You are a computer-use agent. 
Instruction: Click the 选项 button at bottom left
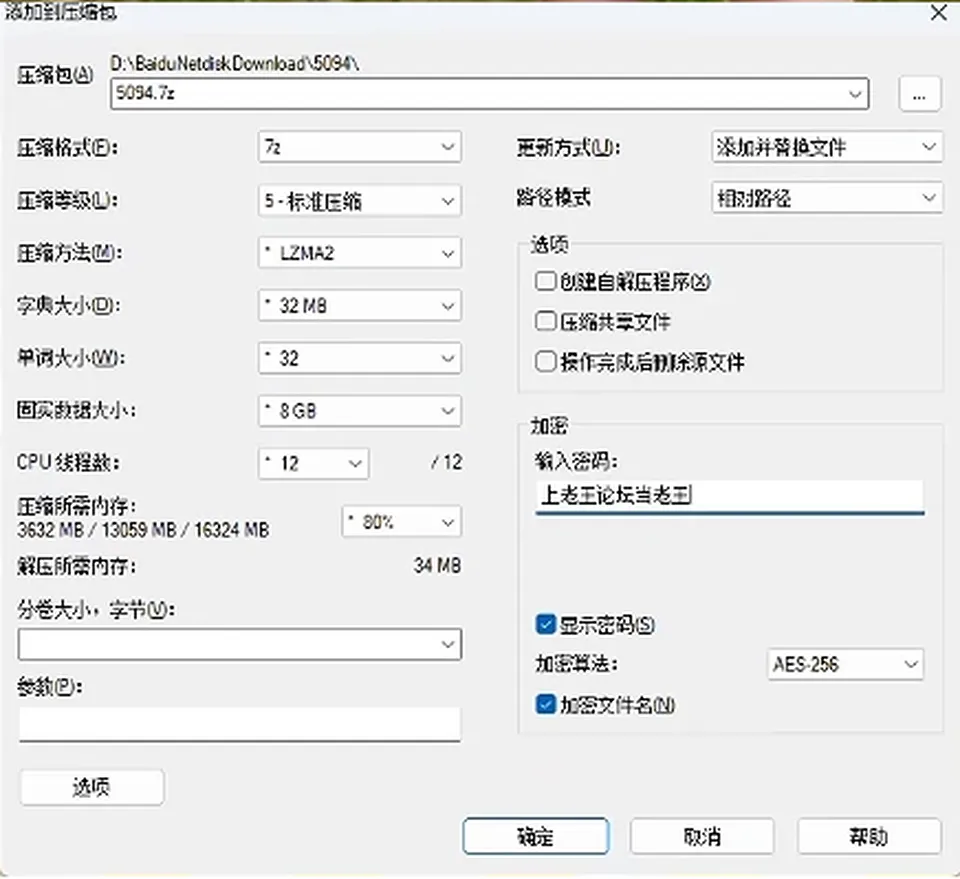[x=92, y=787]
